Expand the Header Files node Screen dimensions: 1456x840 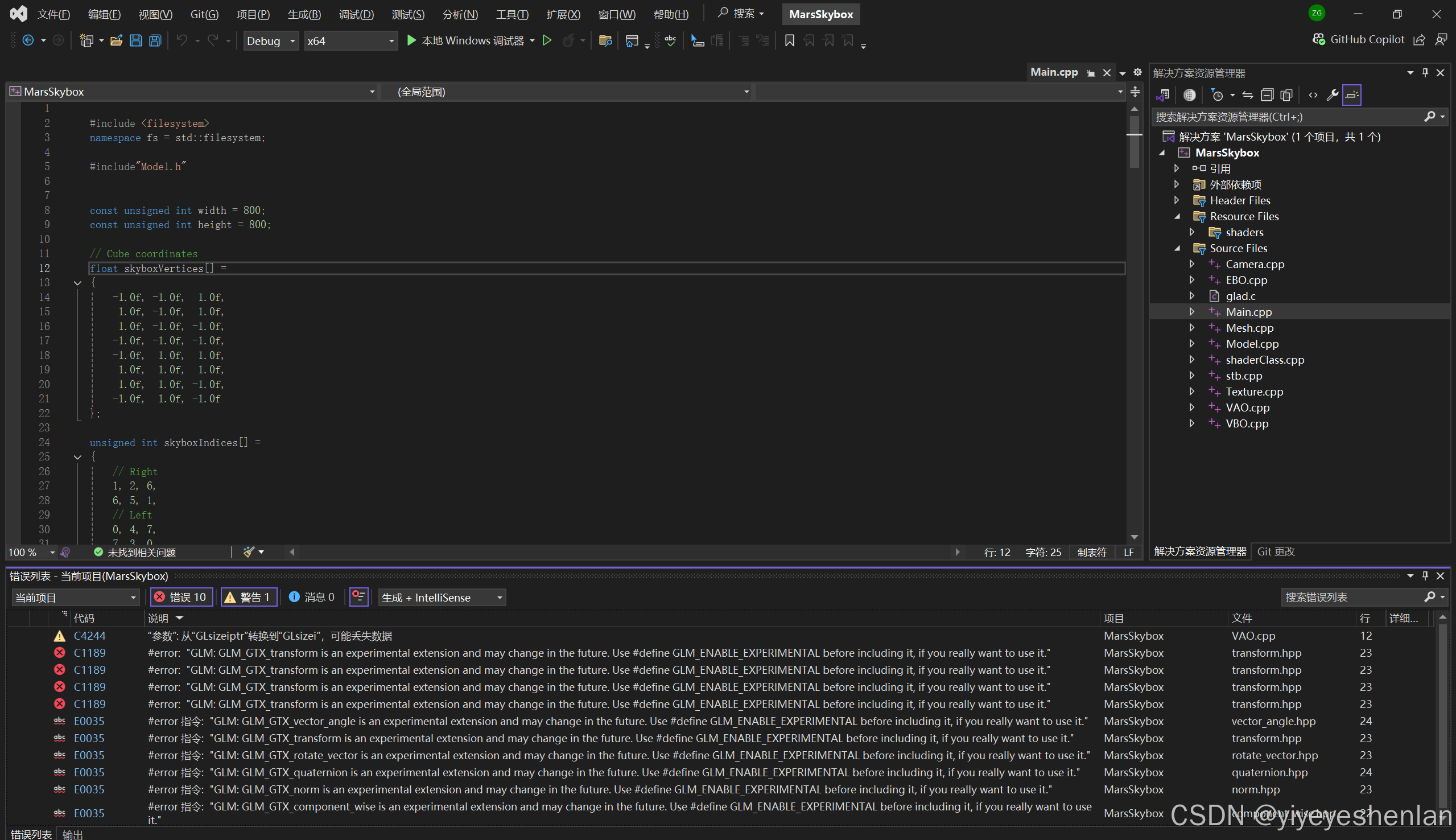(x=1177, y=200)
